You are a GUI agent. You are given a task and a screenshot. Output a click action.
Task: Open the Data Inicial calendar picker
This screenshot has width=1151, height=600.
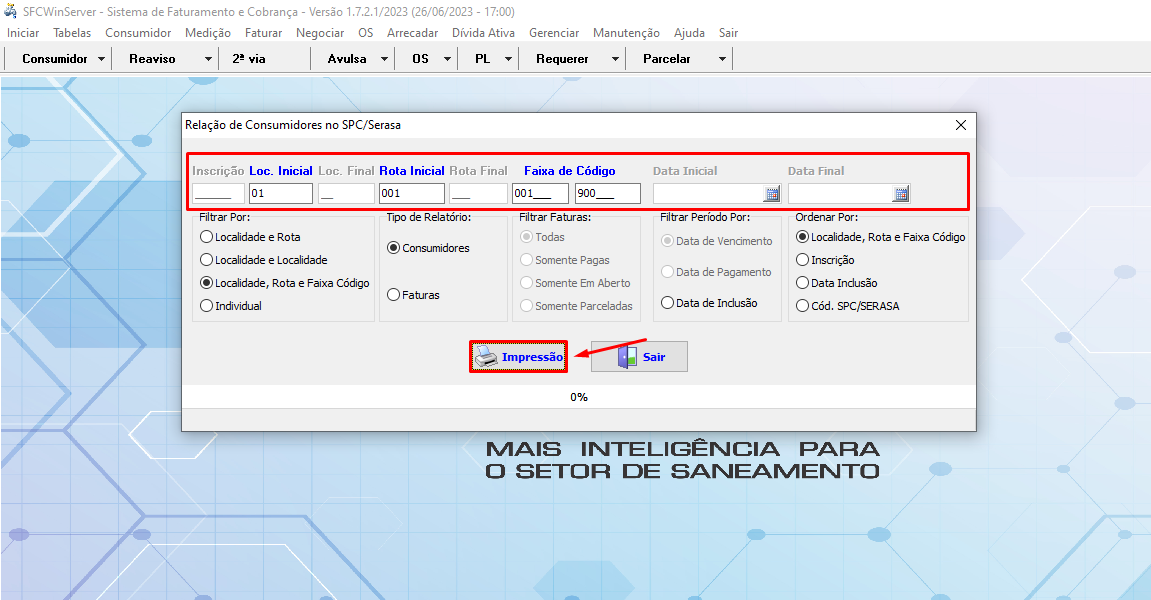point(771,194)
